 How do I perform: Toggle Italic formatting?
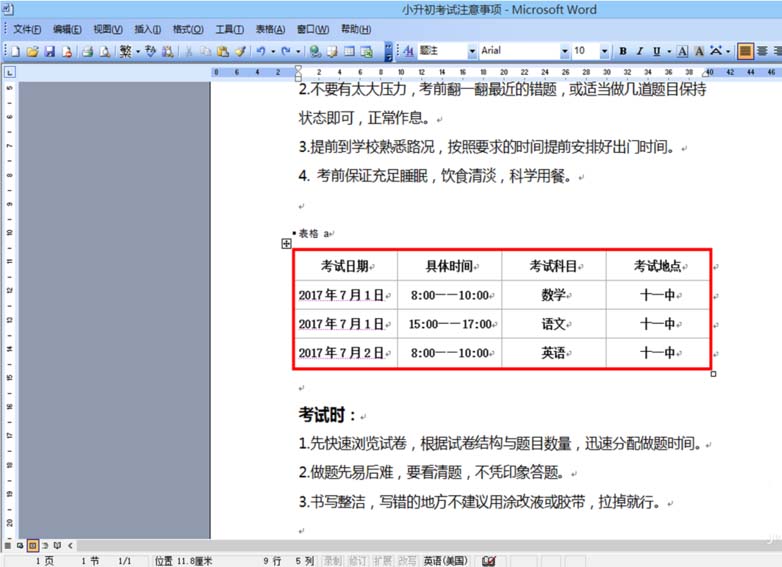click(x=640, y=51)
